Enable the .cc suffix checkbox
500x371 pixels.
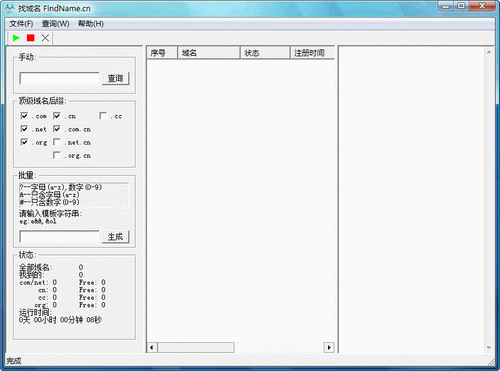103,116
